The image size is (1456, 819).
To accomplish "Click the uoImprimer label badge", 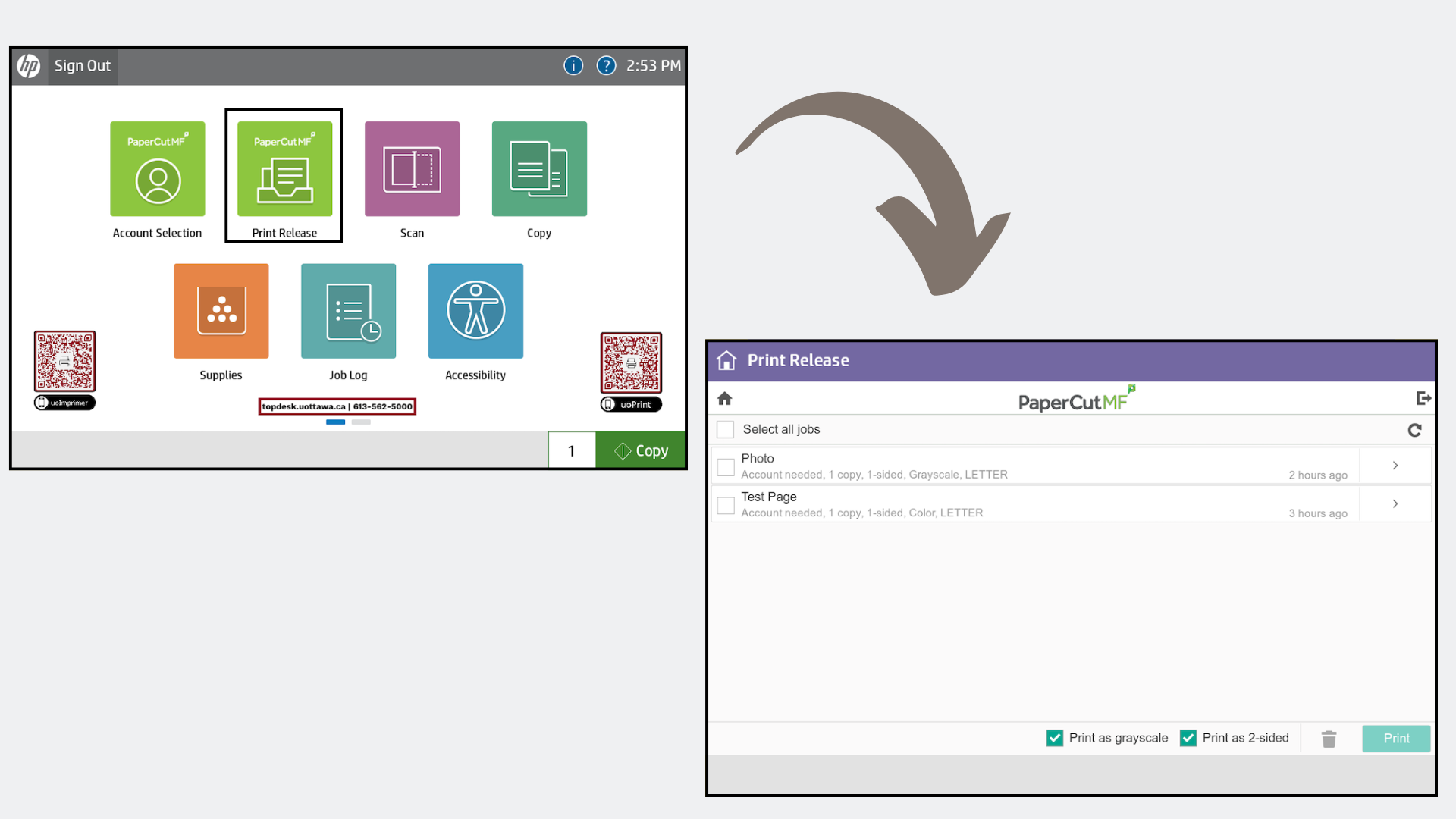I will coord(64,403).
